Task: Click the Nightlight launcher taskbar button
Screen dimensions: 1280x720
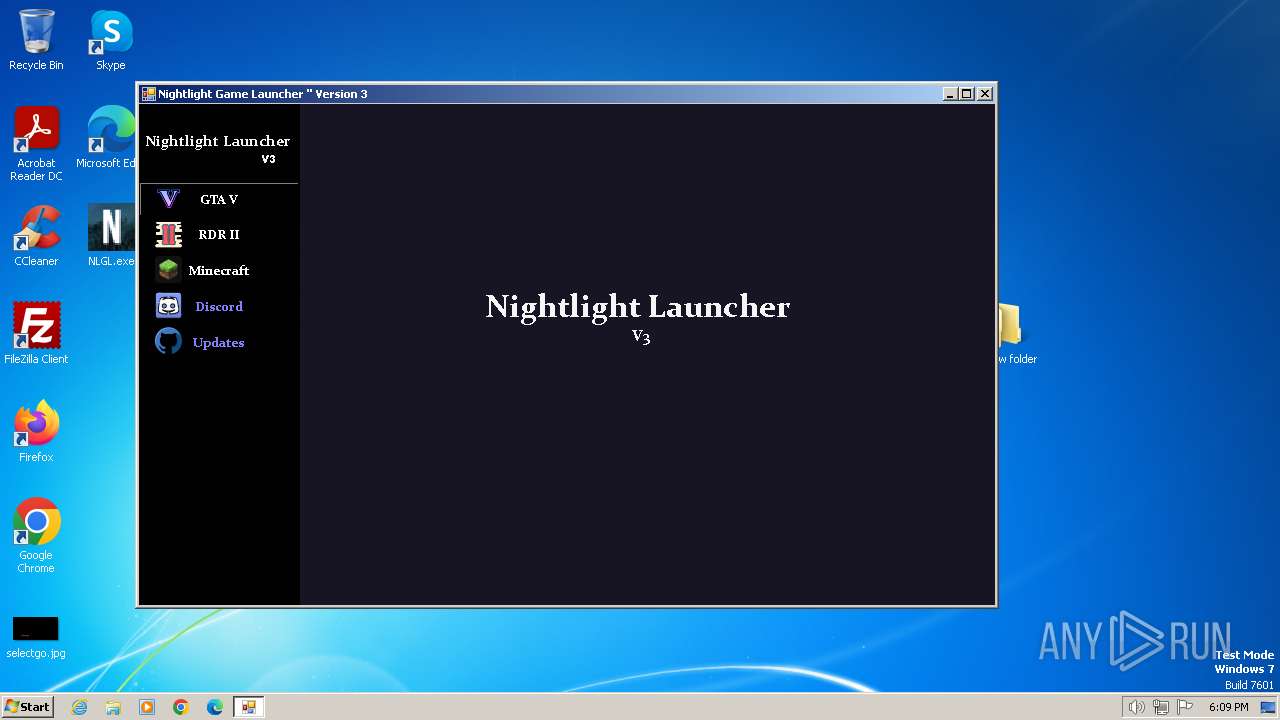Action: [248, 707]
